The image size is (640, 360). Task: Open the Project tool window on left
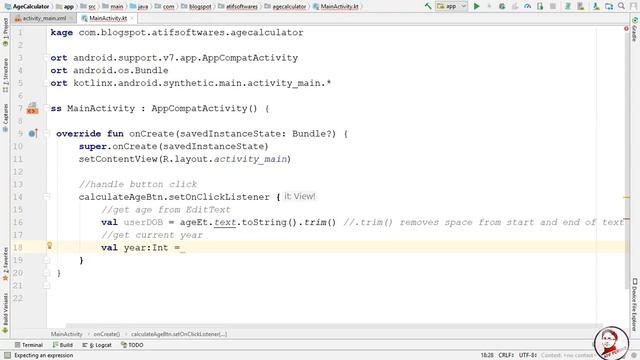5,32
